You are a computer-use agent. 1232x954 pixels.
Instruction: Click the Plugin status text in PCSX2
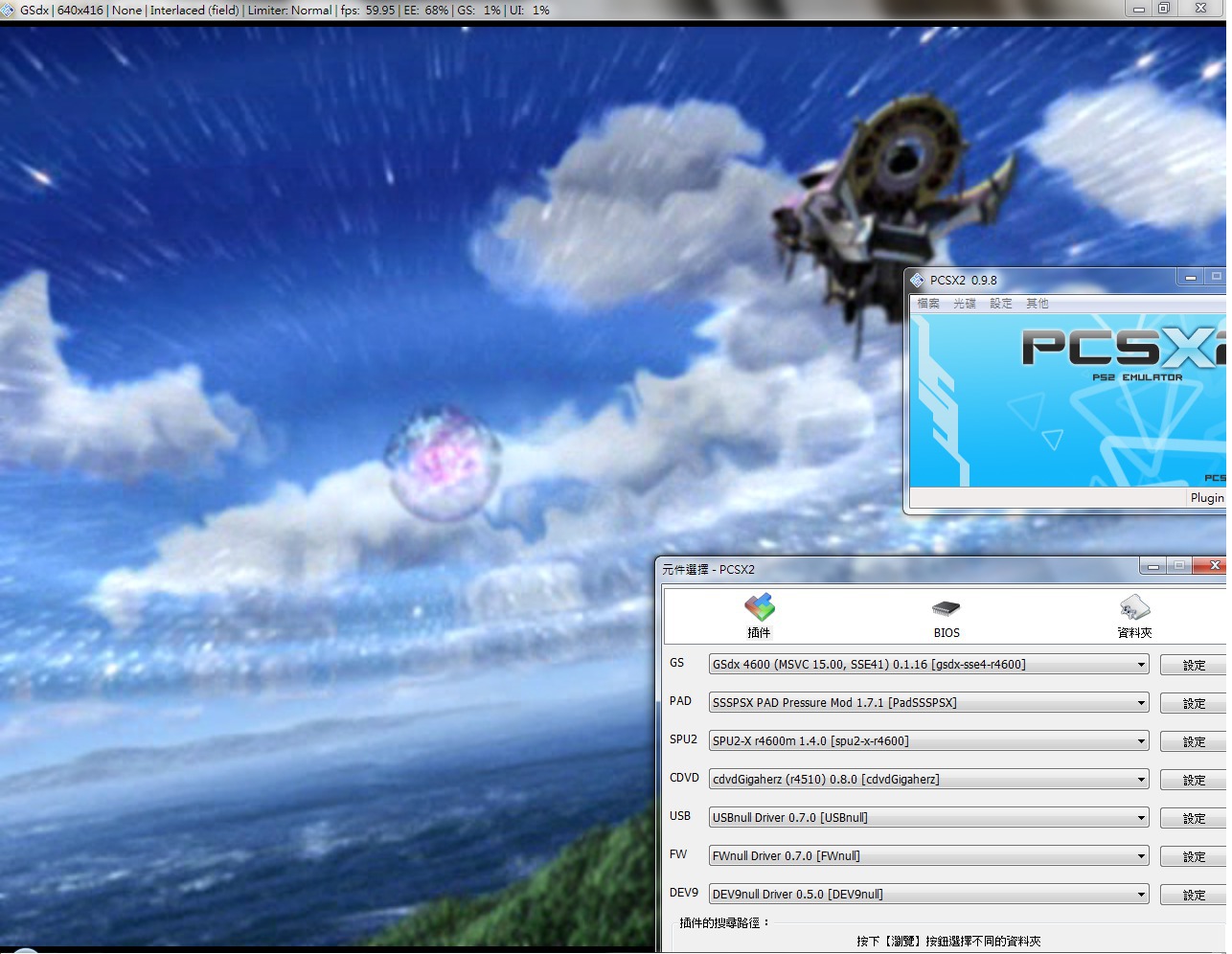click(1207, 497)
